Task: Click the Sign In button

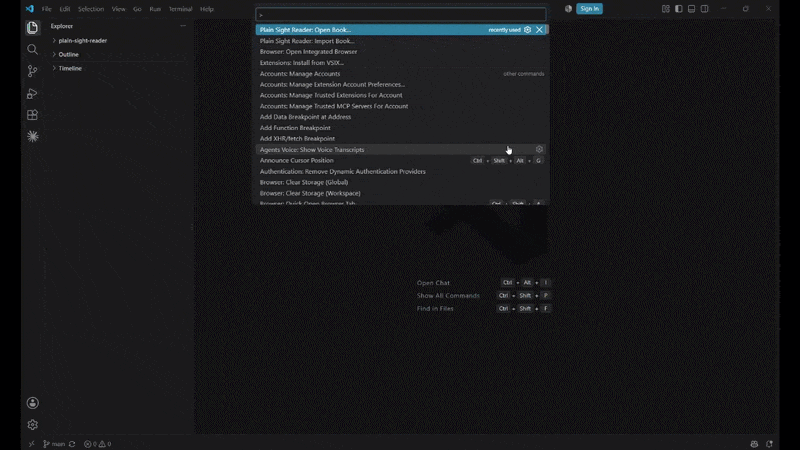Action: point(589,9)
